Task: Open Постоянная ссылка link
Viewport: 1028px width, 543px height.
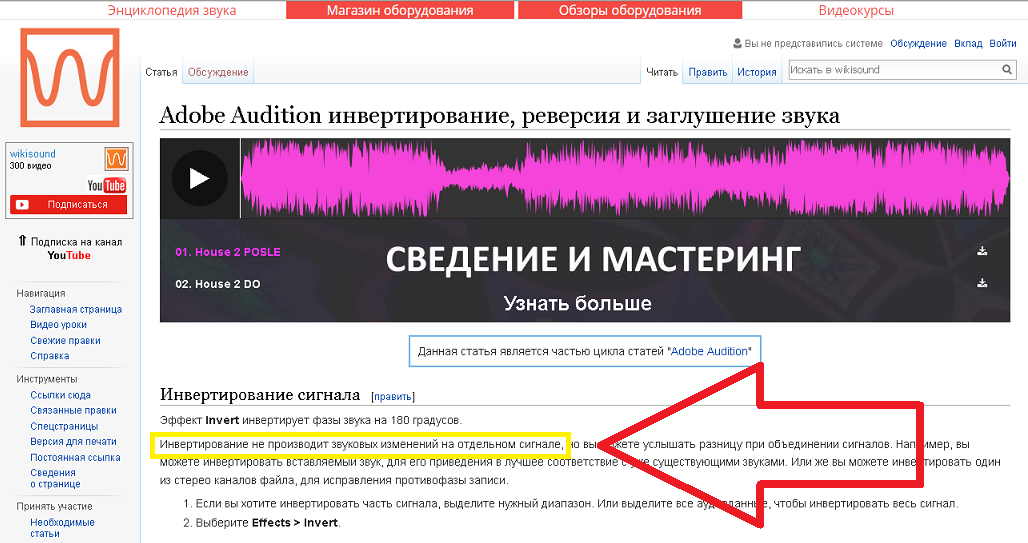Action: click(x=75, y=458)
